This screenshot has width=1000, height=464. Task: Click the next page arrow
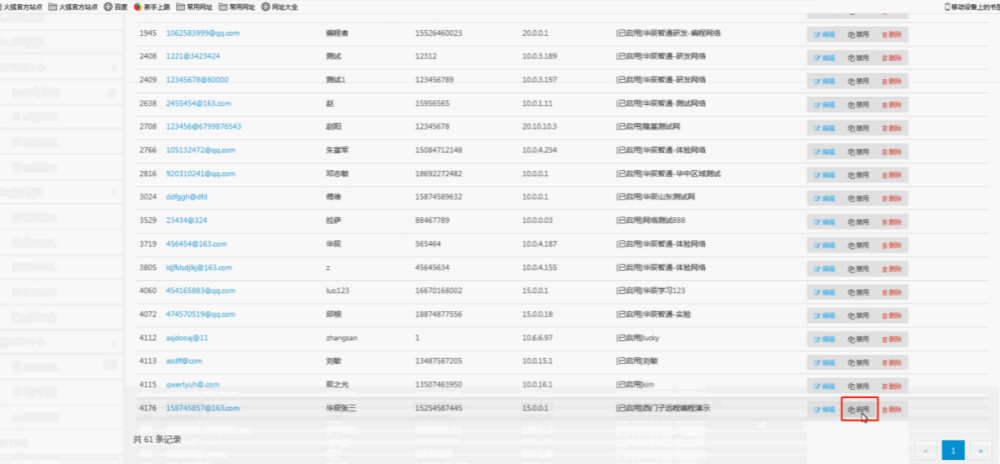coord(982,450)
